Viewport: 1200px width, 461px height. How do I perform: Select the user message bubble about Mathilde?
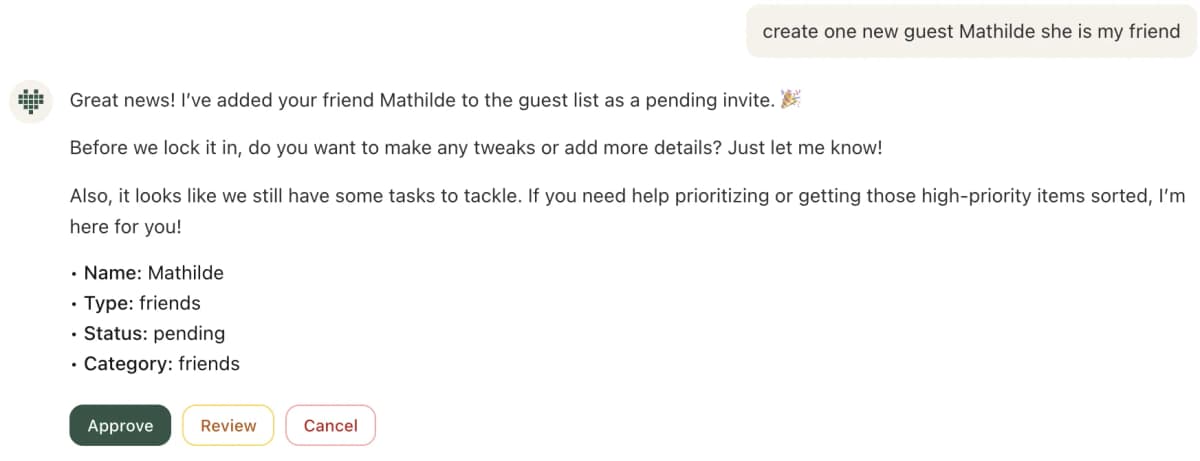click(x=971, y=31)
